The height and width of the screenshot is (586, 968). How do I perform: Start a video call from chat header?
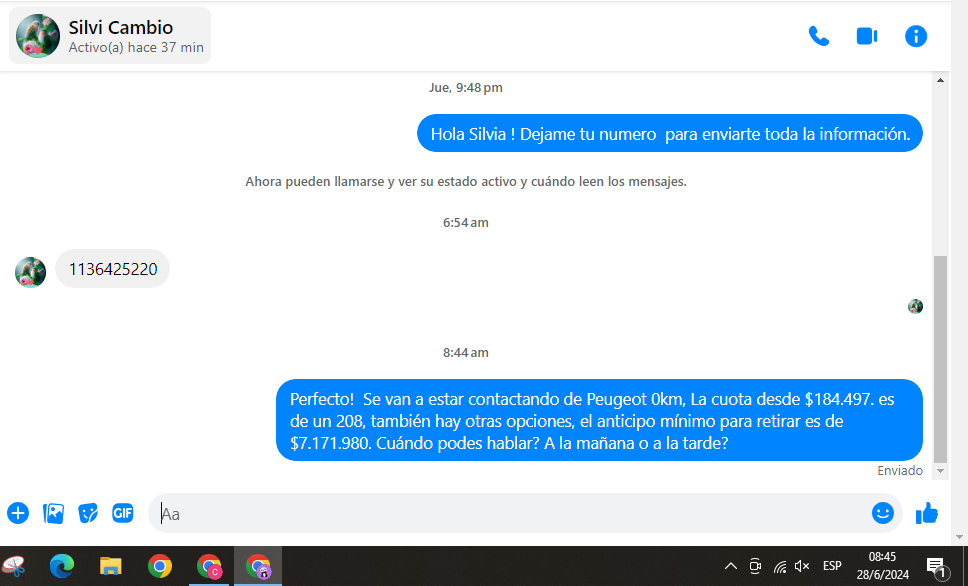click(866, 36)
